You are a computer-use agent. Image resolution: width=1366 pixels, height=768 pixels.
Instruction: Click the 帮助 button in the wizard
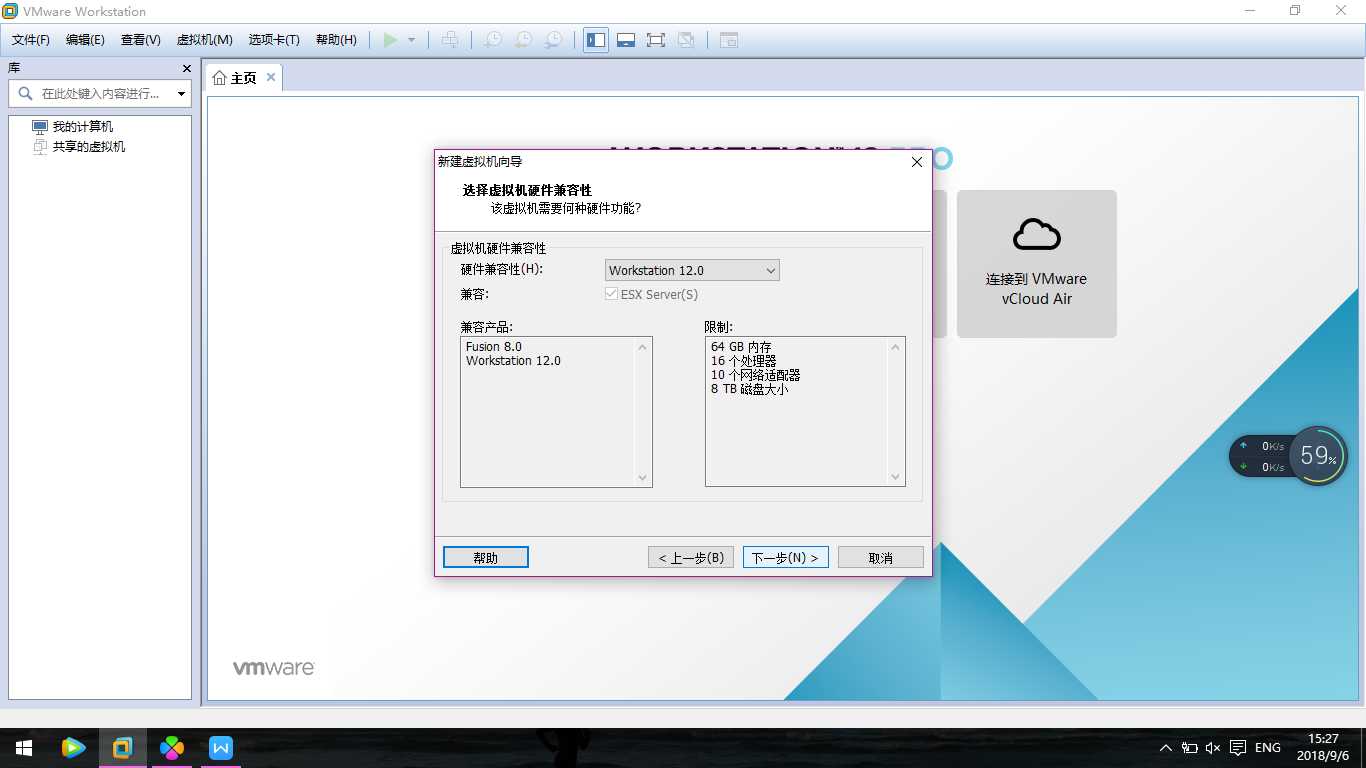[486, 557]
